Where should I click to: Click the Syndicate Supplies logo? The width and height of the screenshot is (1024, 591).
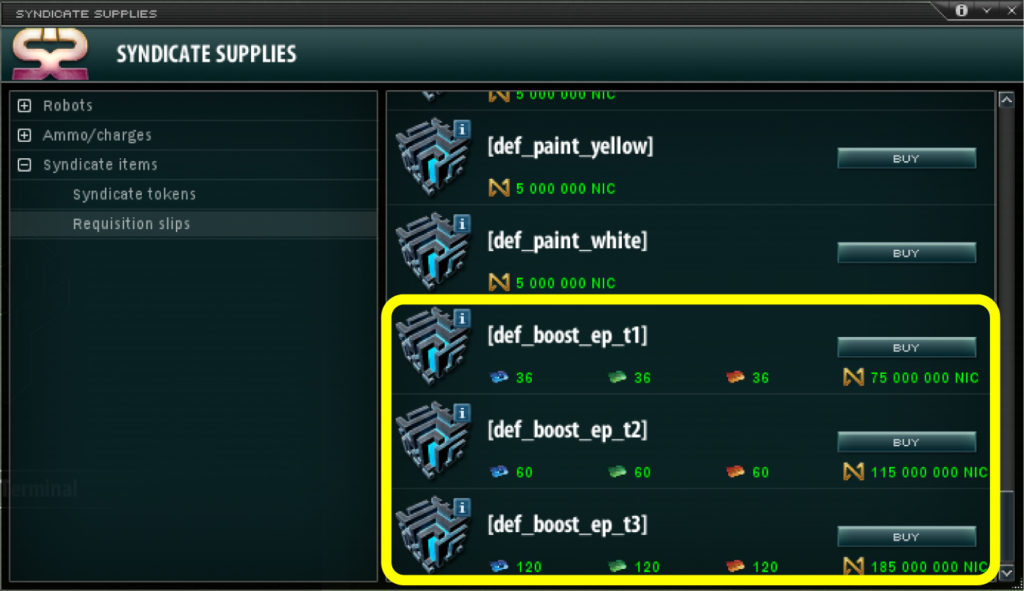click(x=50, y=54)
